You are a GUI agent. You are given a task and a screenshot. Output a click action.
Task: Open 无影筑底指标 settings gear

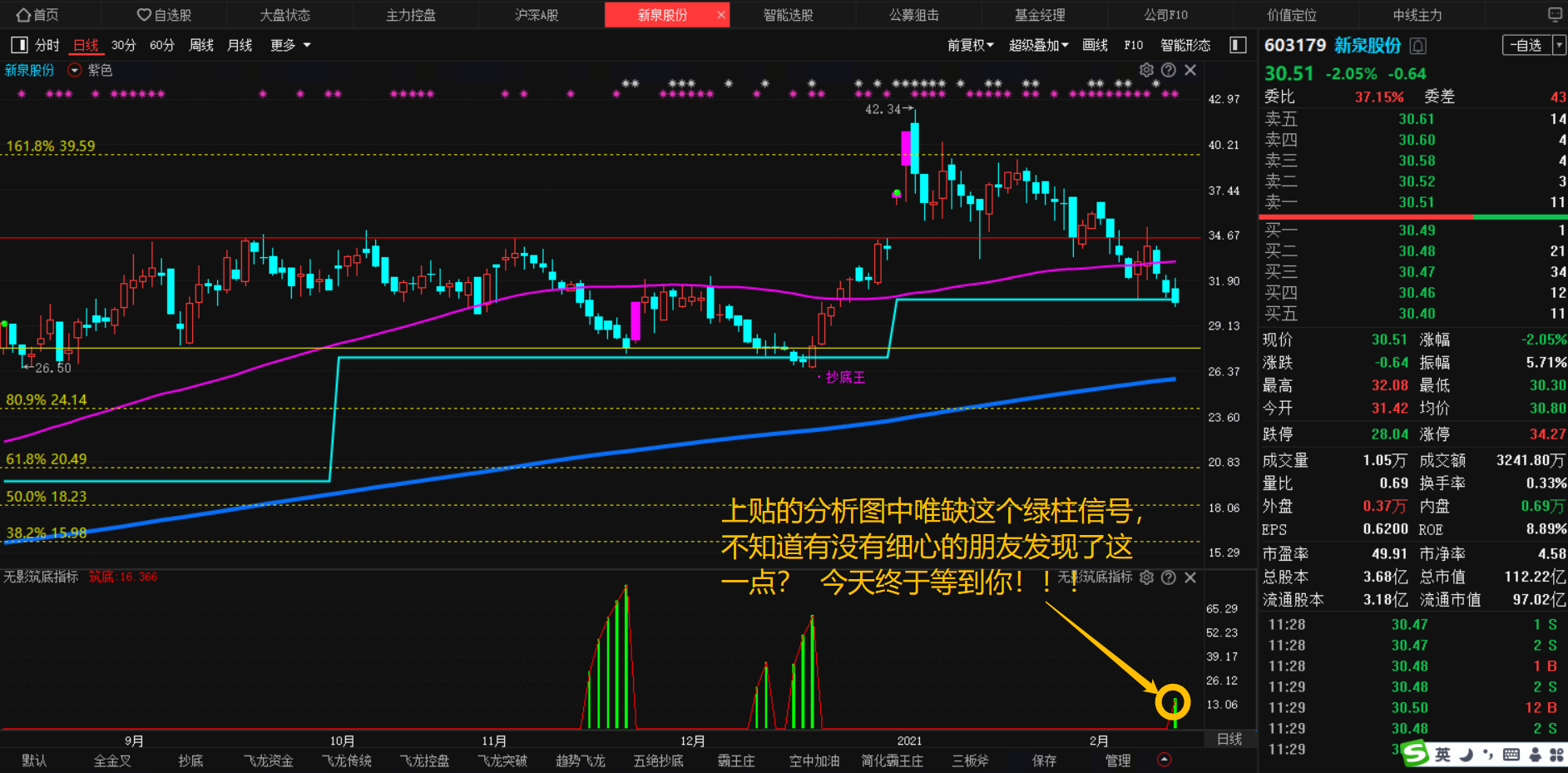1146,577
